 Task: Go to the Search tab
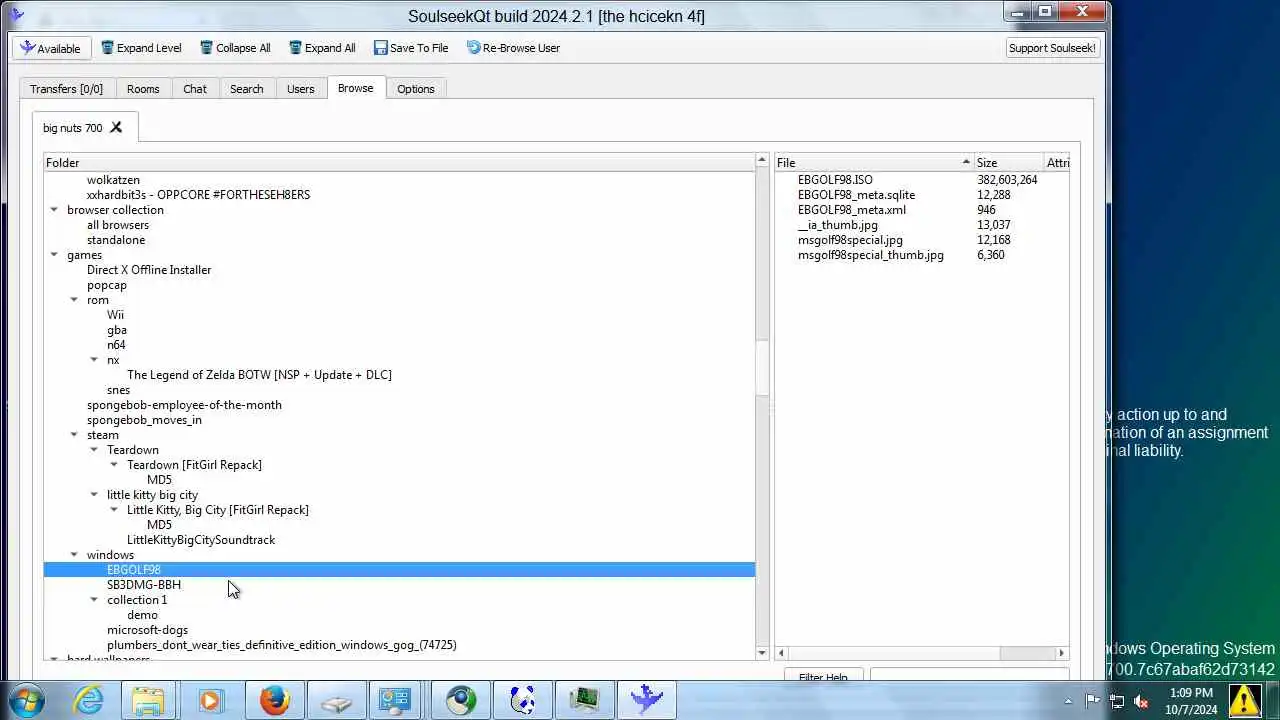coord(247,89)
